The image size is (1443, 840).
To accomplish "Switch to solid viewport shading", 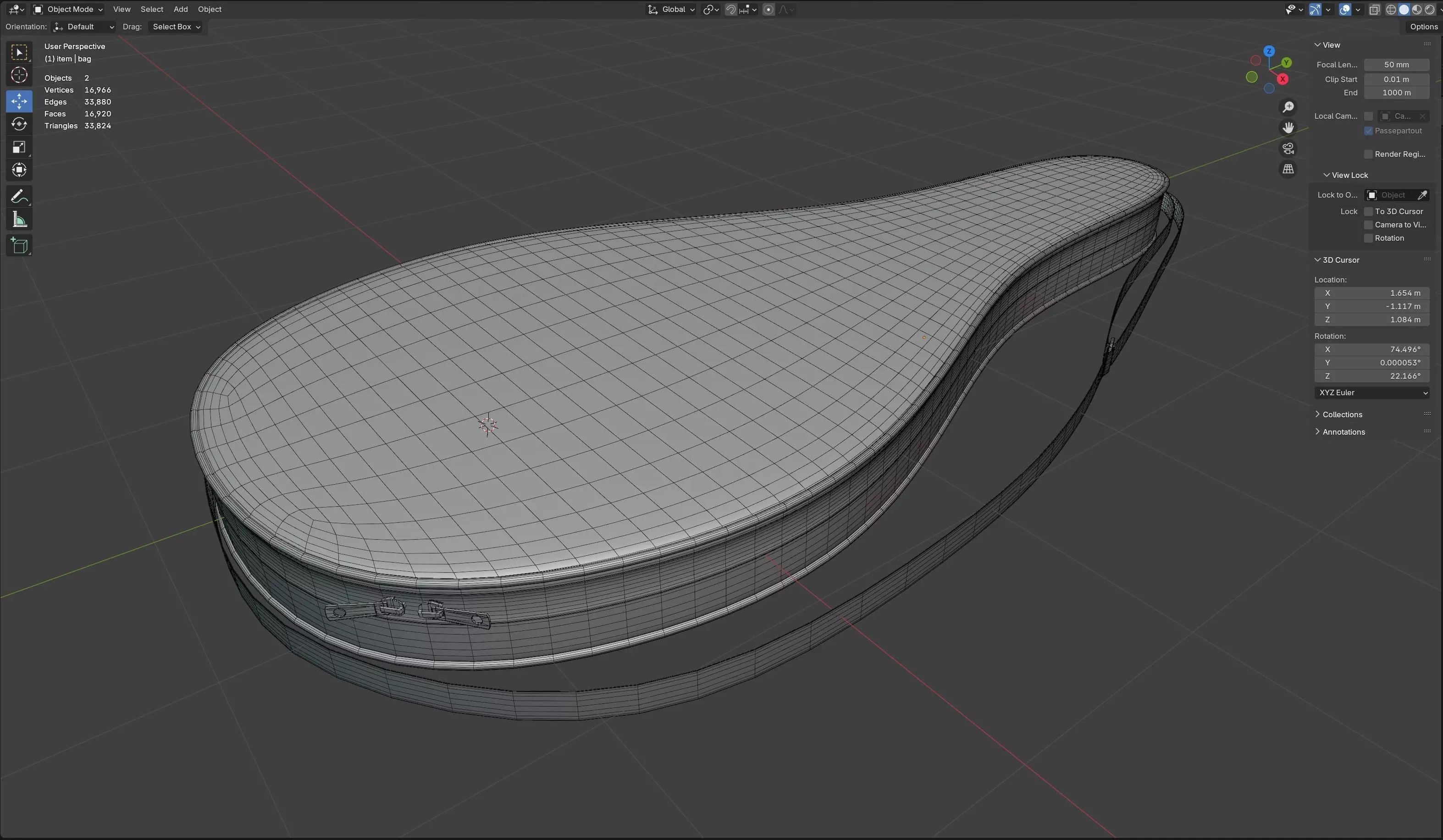I will pyautogui.click(x=1404, y=9).
